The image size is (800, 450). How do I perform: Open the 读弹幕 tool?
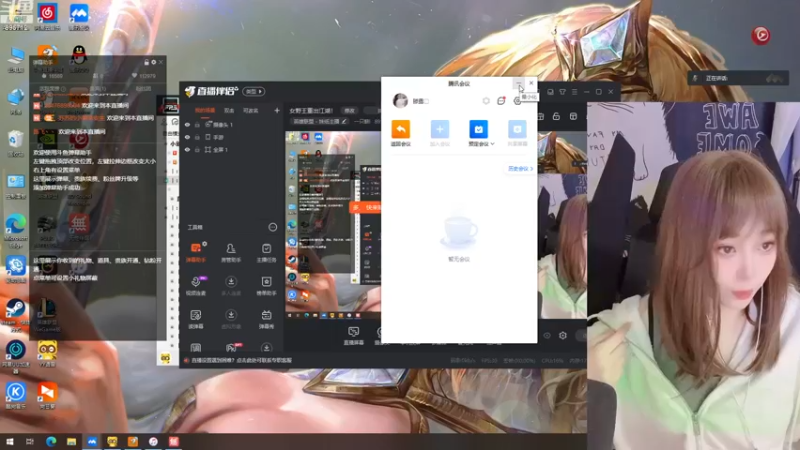(x=196, y=319)
